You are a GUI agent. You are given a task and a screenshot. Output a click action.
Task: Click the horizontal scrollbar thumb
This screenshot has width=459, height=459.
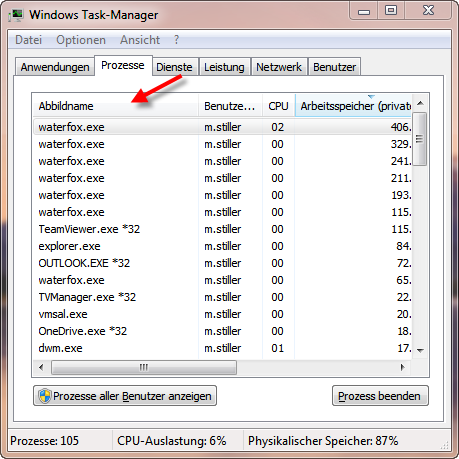tap(144, 367)
